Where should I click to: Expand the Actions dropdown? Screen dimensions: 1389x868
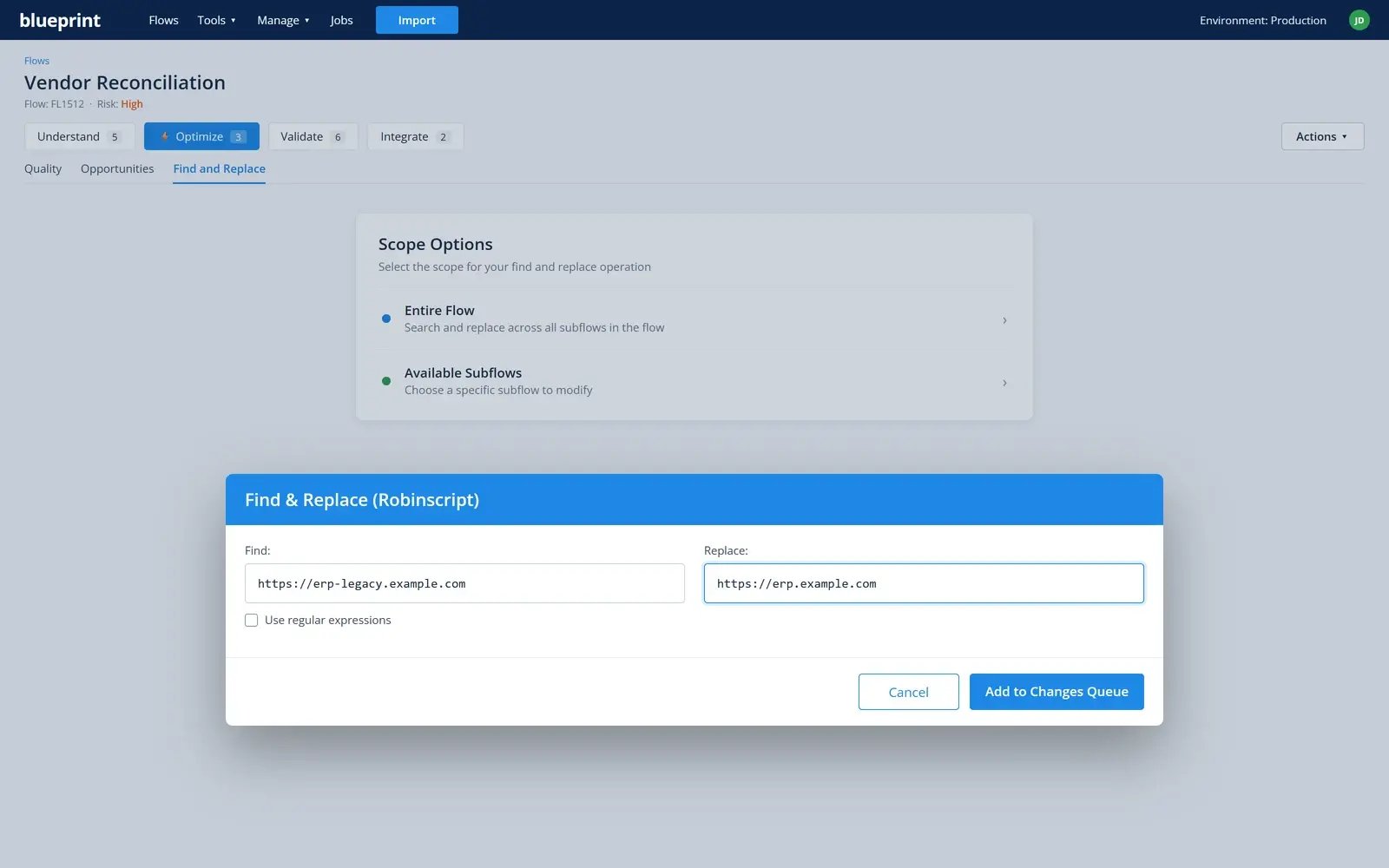1322,136
